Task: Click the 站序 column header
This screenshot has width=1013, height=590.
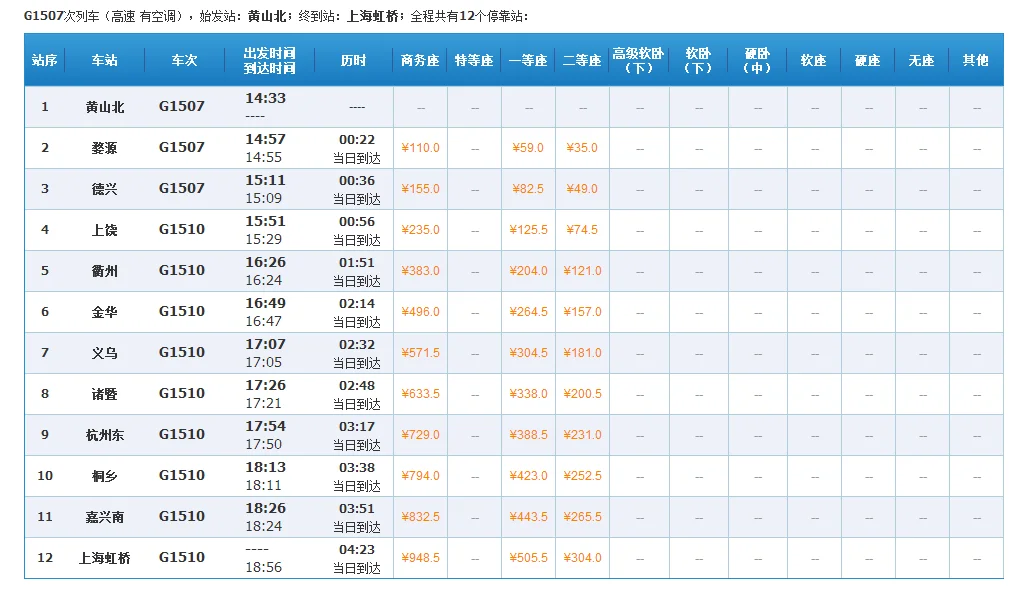Action: (44, 60)
